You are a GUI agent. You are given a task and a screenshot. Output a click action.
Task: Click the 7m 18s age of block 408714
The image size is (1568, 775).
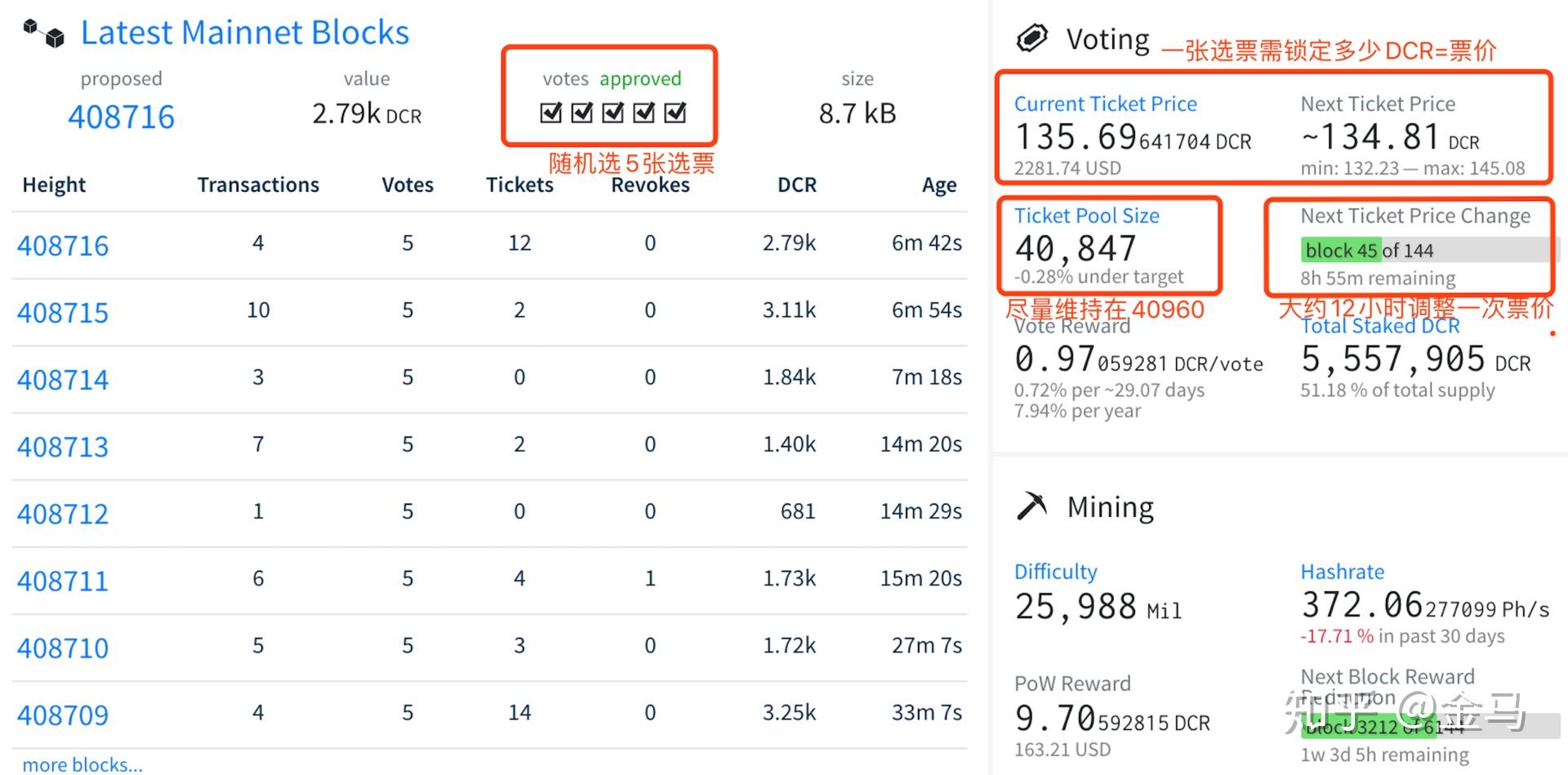pyautogui.click(x=927, y=376)
